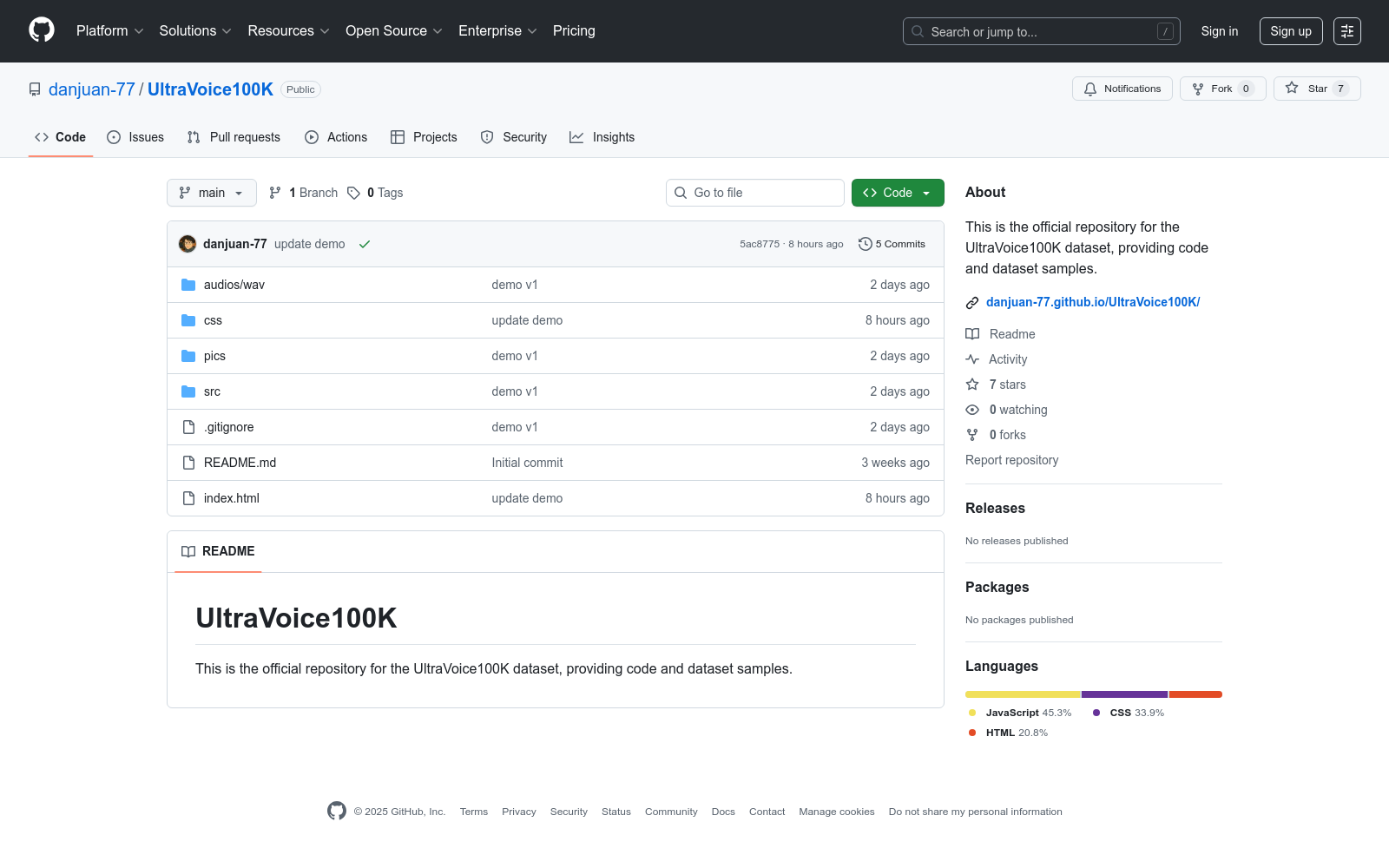Expand the Solutions menu
The image size is (1389, 868).
(x=195, y=31)
